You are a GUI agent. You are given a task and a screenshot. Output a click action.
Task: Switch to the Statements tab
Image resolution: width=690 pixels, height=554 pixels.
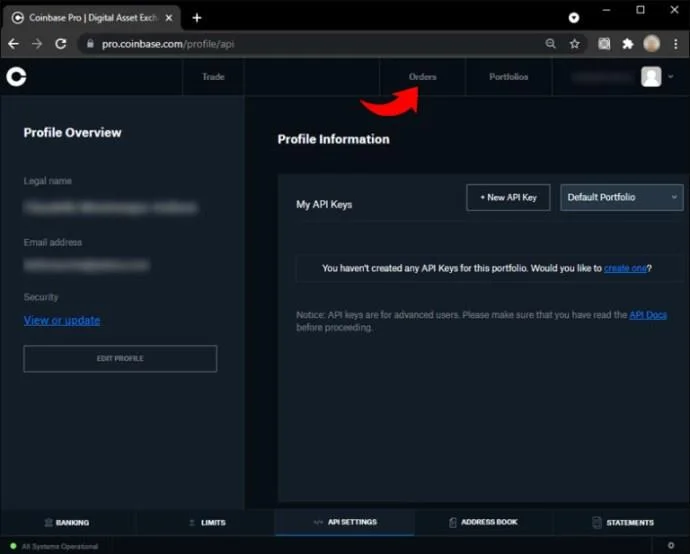tap(623, 523)
